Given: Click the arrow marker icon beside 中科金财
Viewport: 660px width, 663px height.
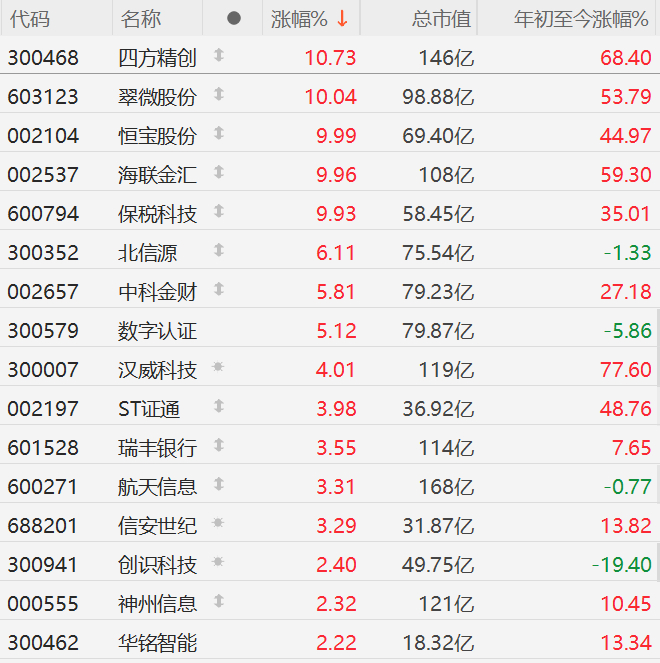Looking at the screenshot, I should [219, 289].
